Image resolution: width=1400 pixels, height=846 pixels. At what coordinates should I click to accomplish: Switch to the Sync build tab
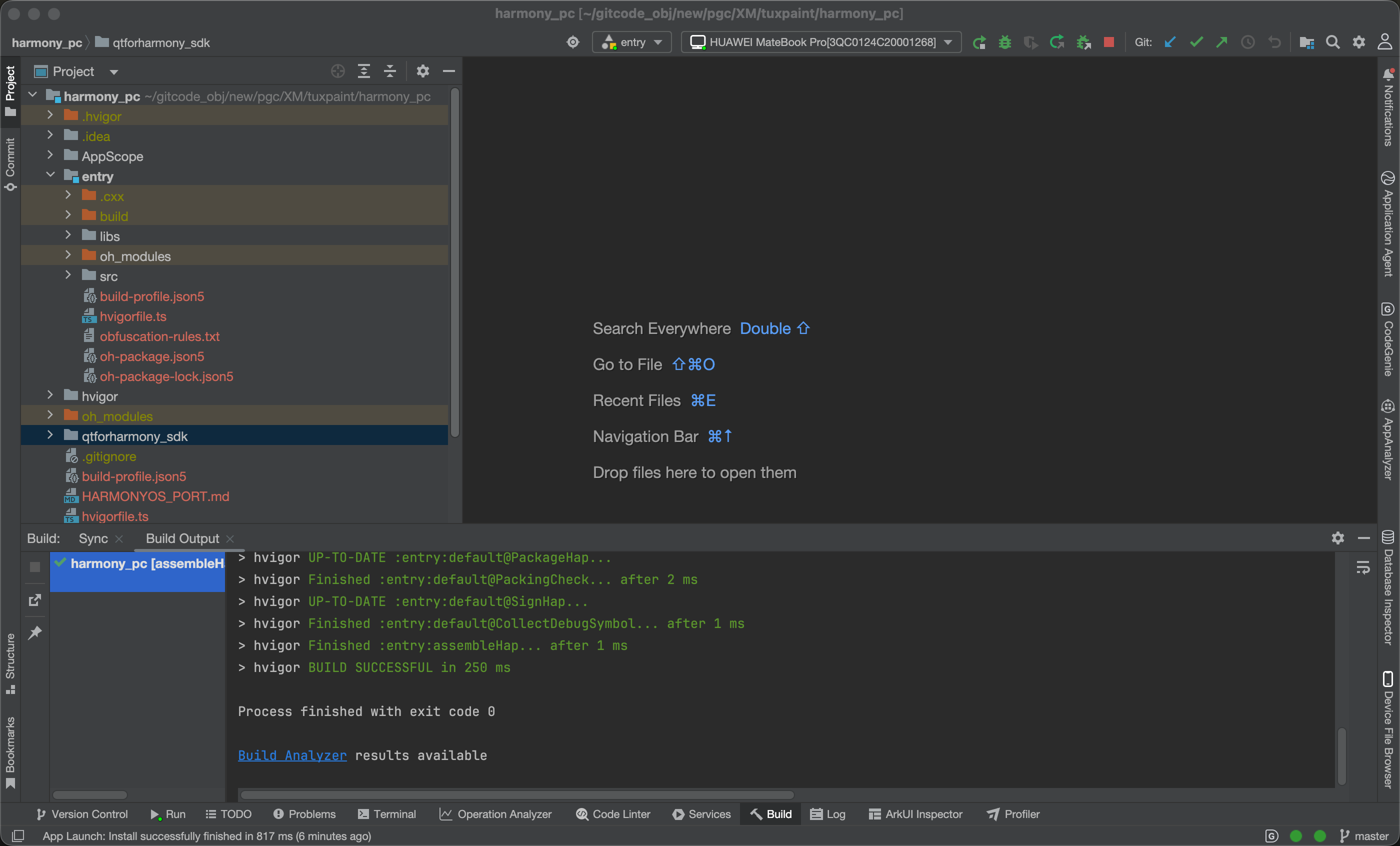(93, 538)
